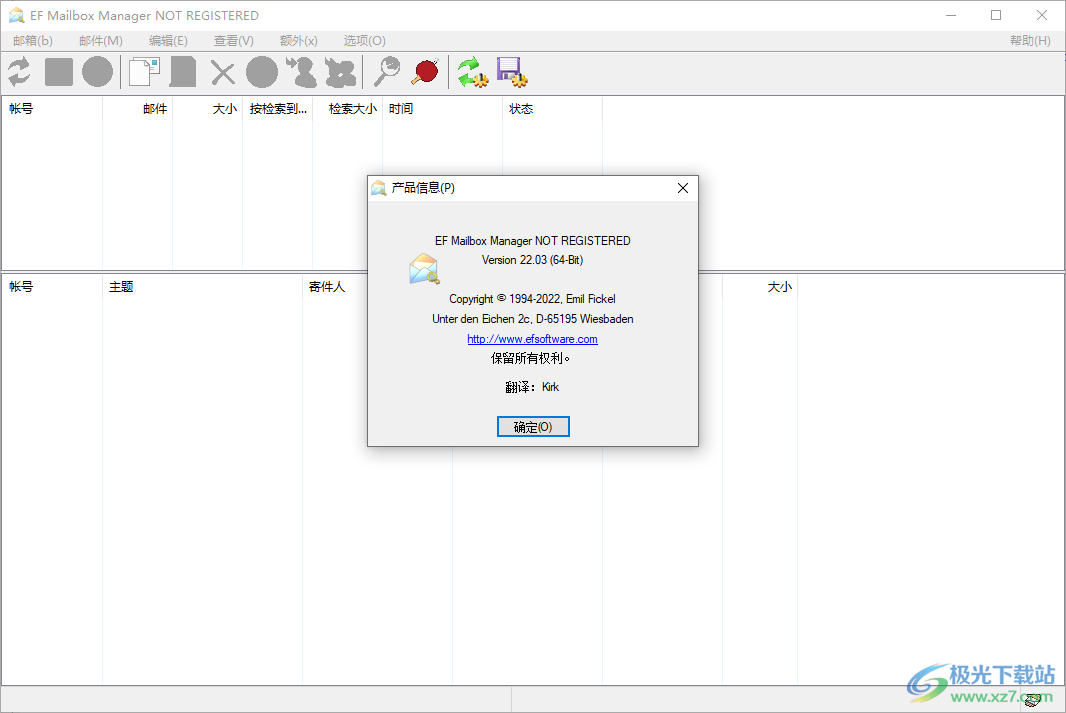This screenshot has width=1066, height=713.
Task: Open the efsoftware.com hyperlink
Action: (532, 339)
